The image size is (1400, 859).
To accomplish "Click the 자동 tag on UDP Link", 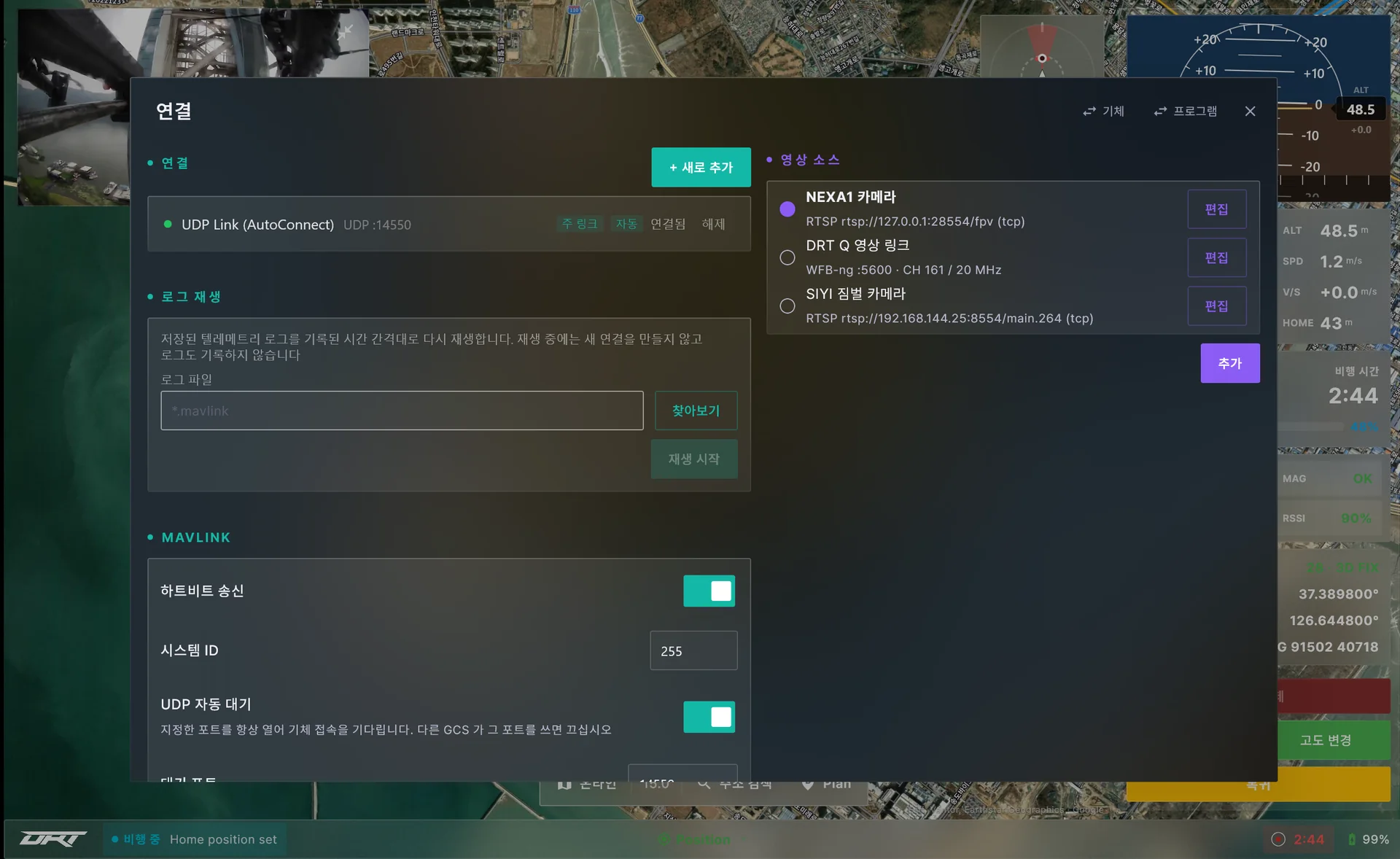I will [x=626, y=224].
